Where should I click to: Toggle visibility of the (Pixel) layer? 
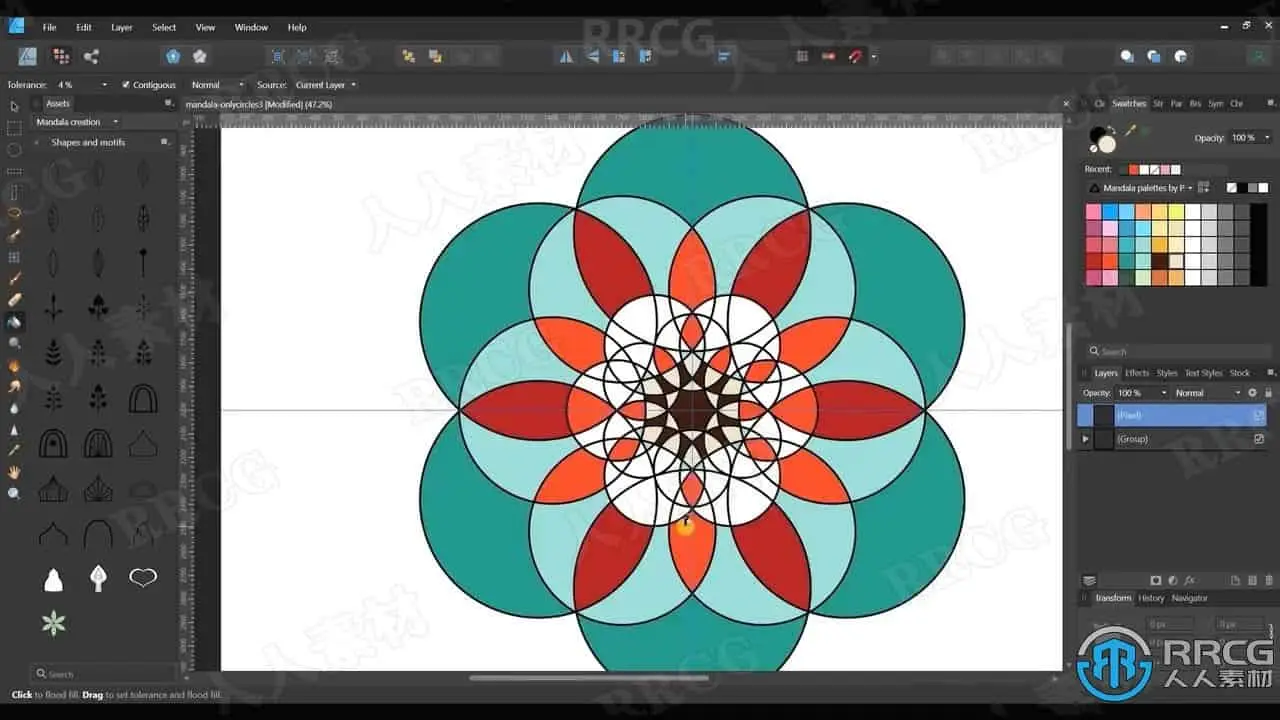click(1259, 414)
